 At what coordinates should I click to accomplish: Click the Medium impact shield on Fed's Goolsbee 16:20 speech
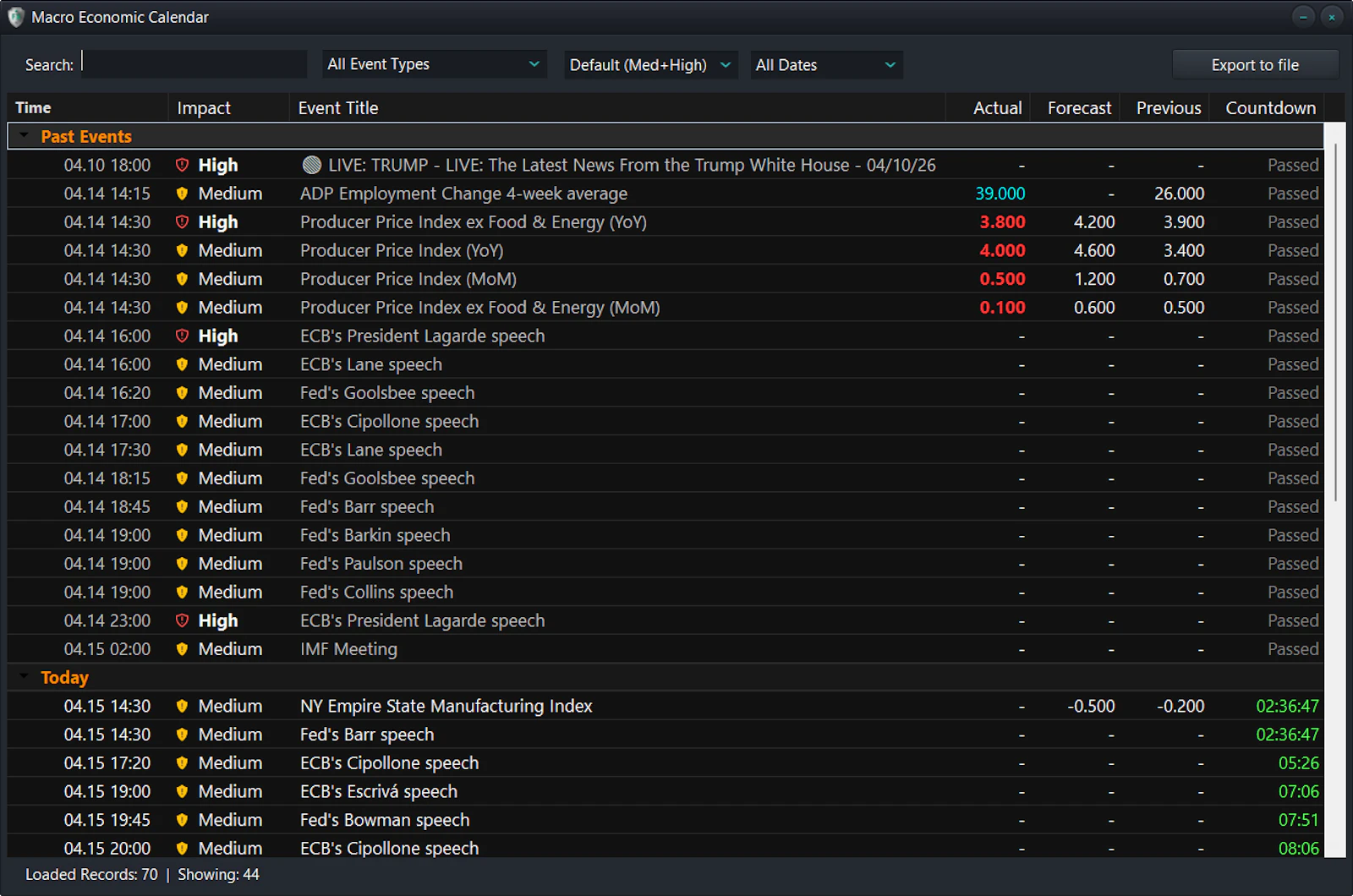coord(182,392)
